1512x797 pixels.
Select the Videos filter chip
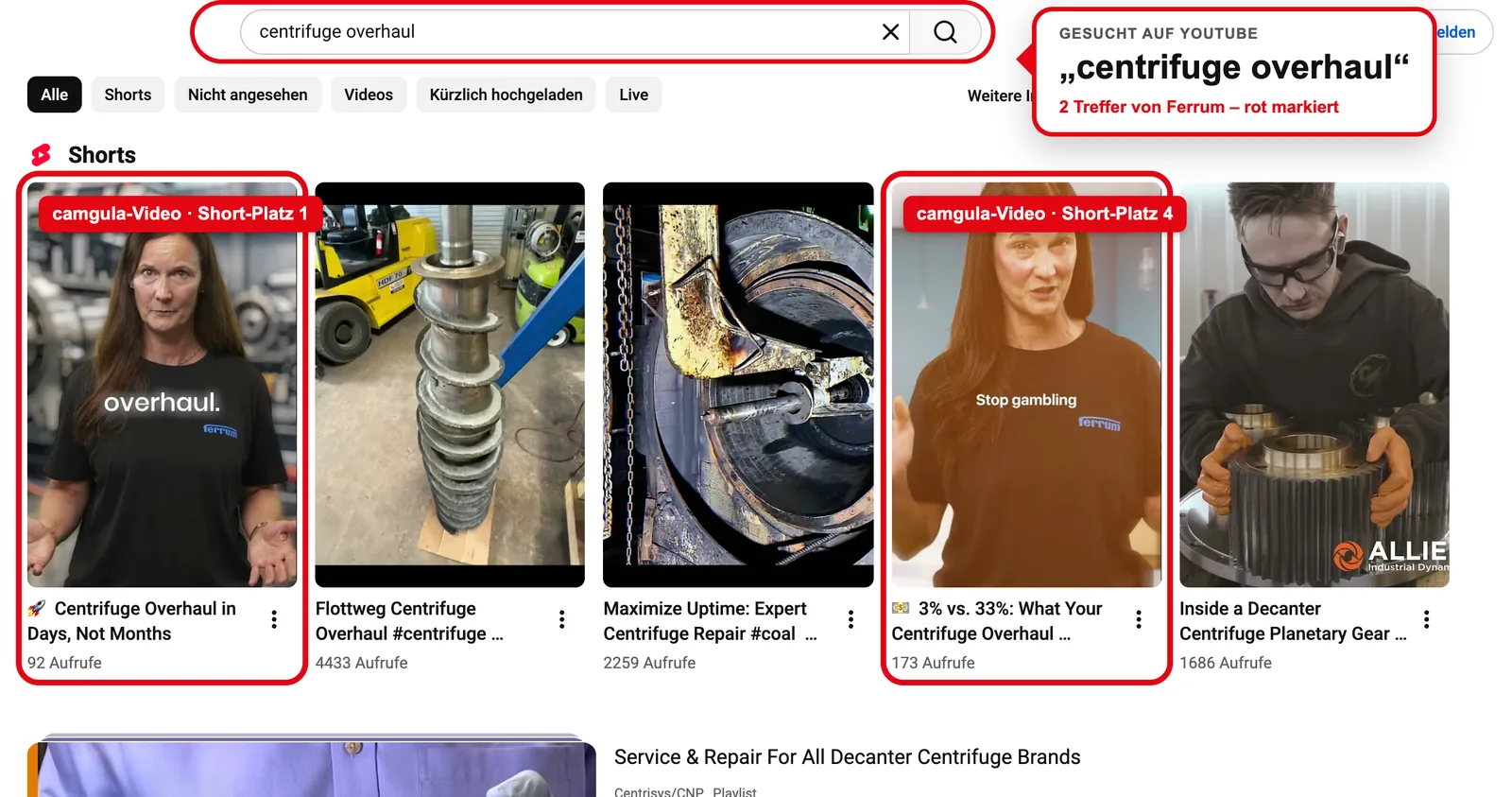pos(369,95)
